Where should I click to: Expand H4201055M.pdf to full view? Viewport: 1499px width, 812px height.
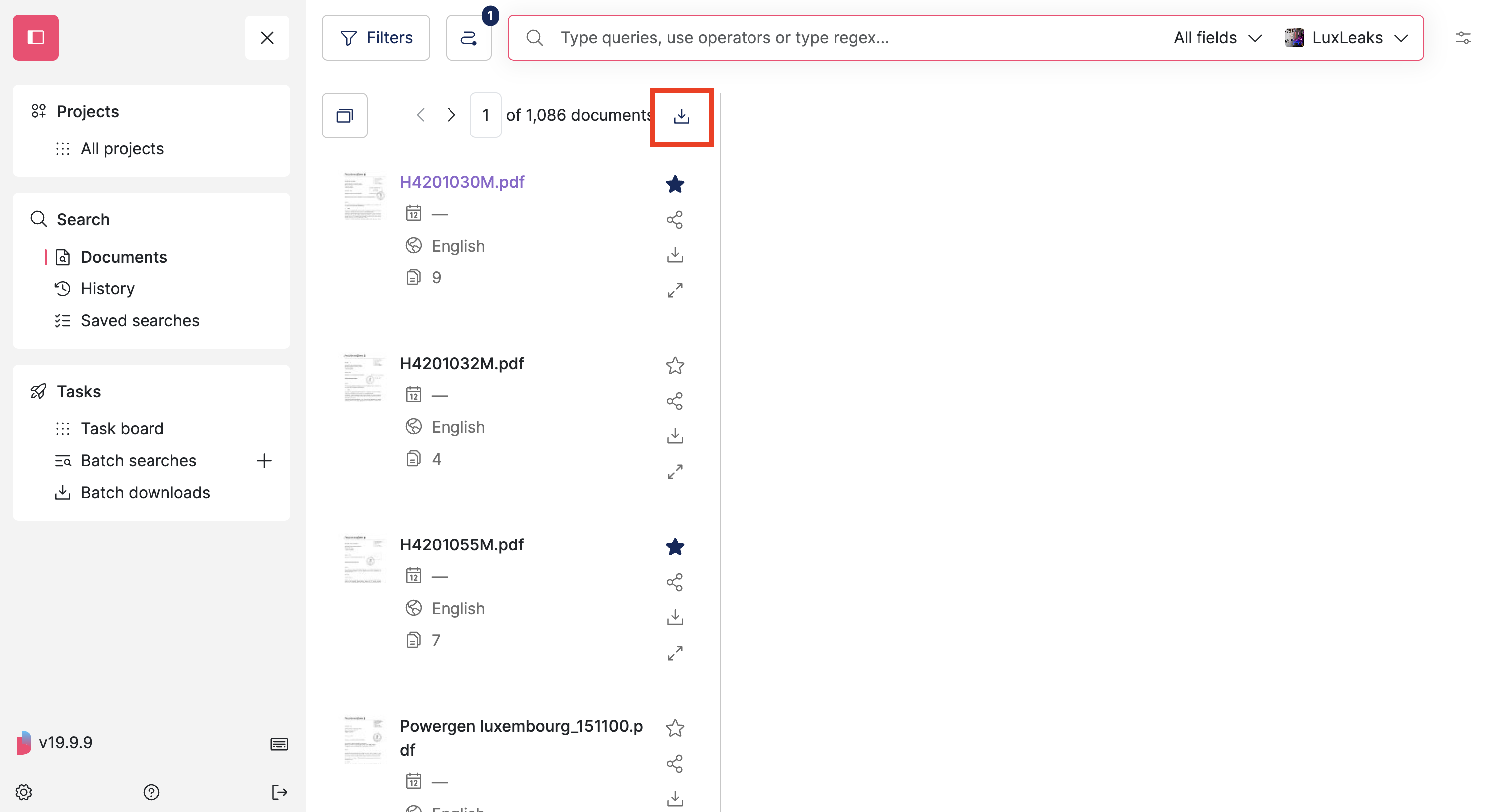pos(674,653)
